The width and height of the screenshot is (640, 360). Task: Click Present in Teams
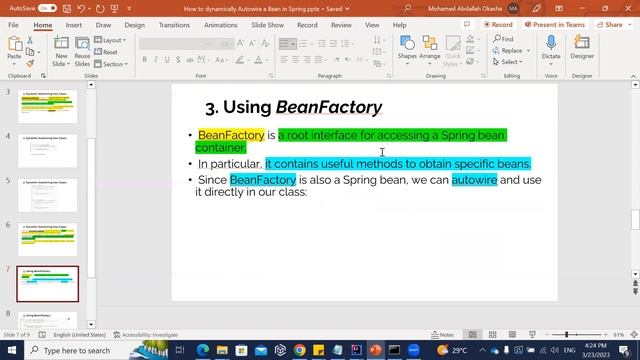pyautogui.click(x=555, y=25)
